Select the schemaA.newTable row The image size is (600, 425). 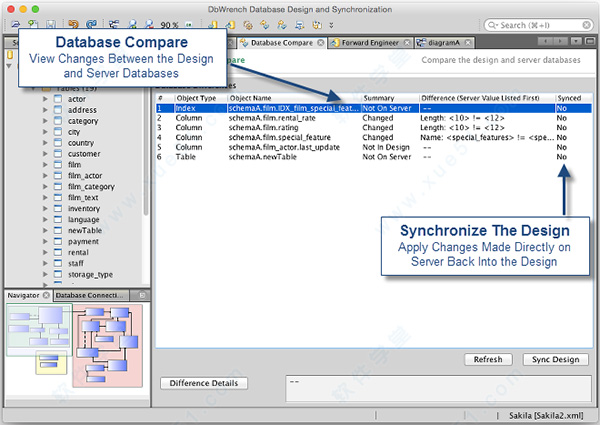pos(374,157)
